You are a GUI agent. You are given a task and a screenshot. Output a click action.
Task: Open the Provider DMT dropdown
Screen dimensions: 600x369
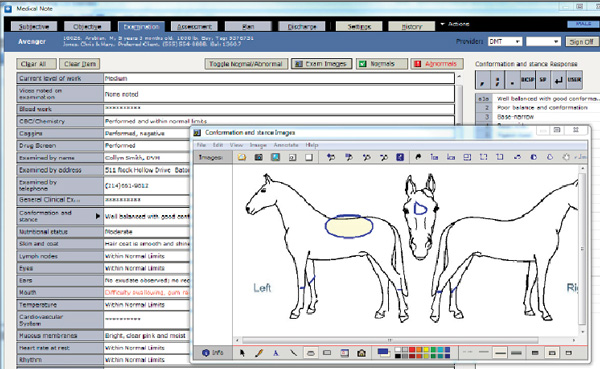(505, 41)
